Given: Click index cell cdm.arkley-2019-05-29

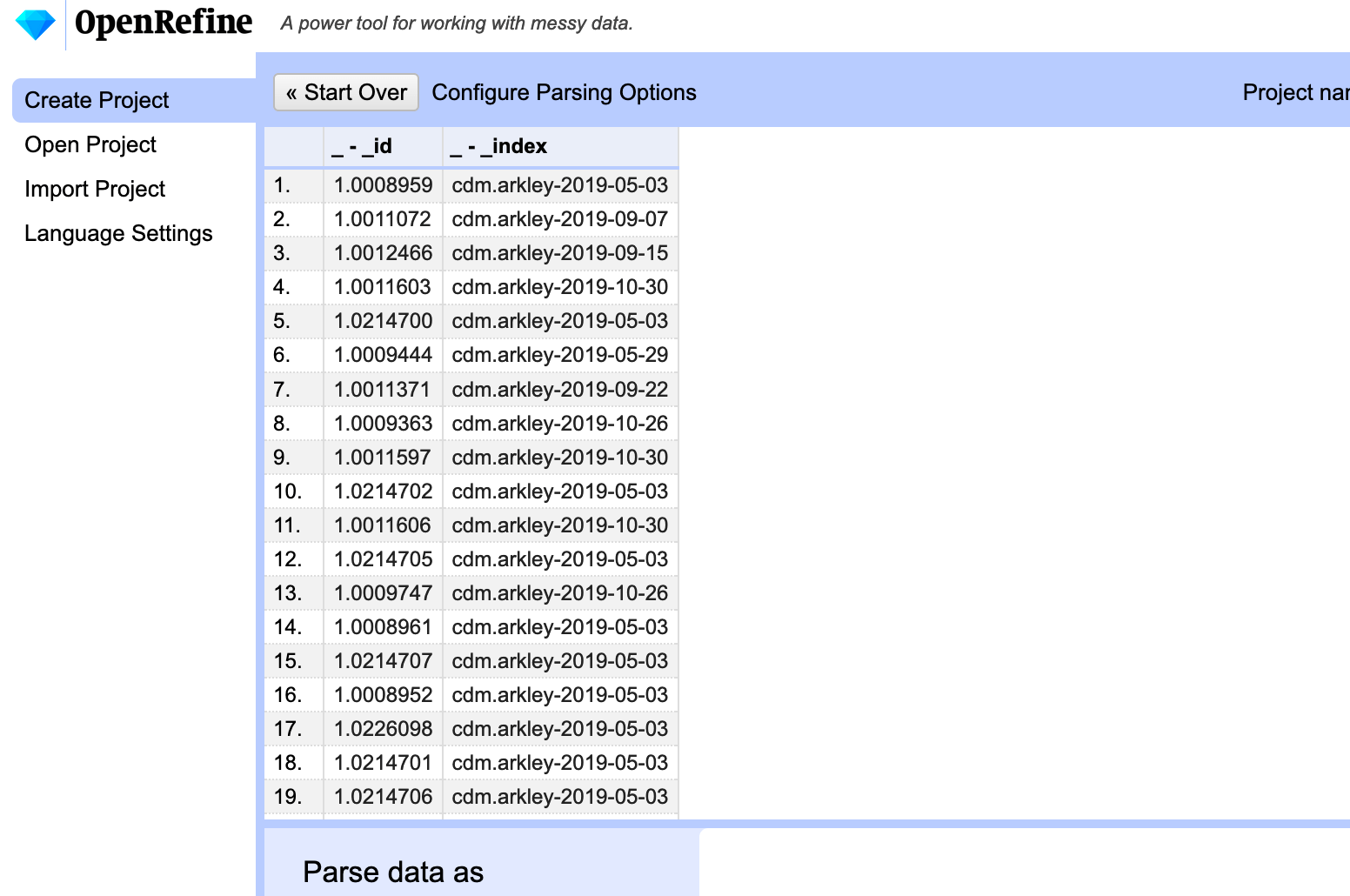Looking at the screenshot, I should pos(560,355).
